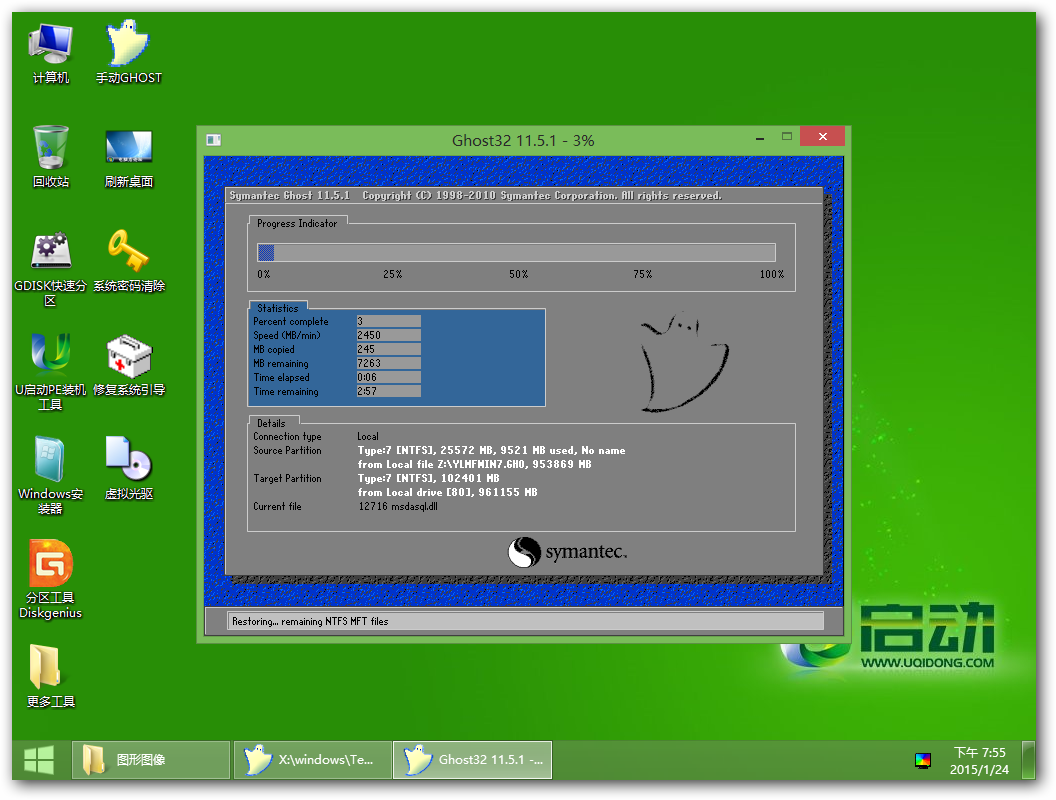
Task: Click the display color tray icon
Action: click(922, 761)
